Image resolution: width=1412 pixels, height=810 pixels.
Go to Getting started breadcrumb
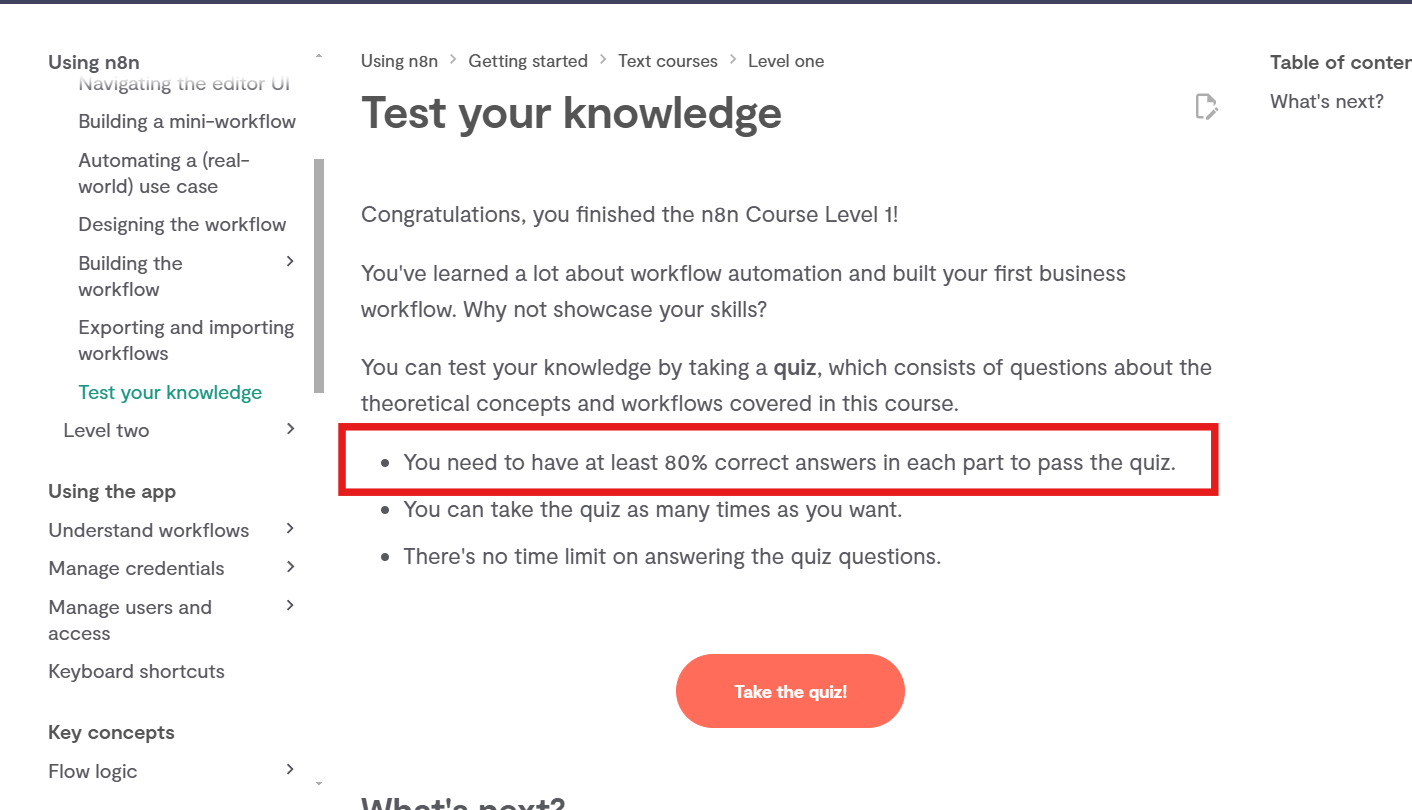tap(528, 61)
